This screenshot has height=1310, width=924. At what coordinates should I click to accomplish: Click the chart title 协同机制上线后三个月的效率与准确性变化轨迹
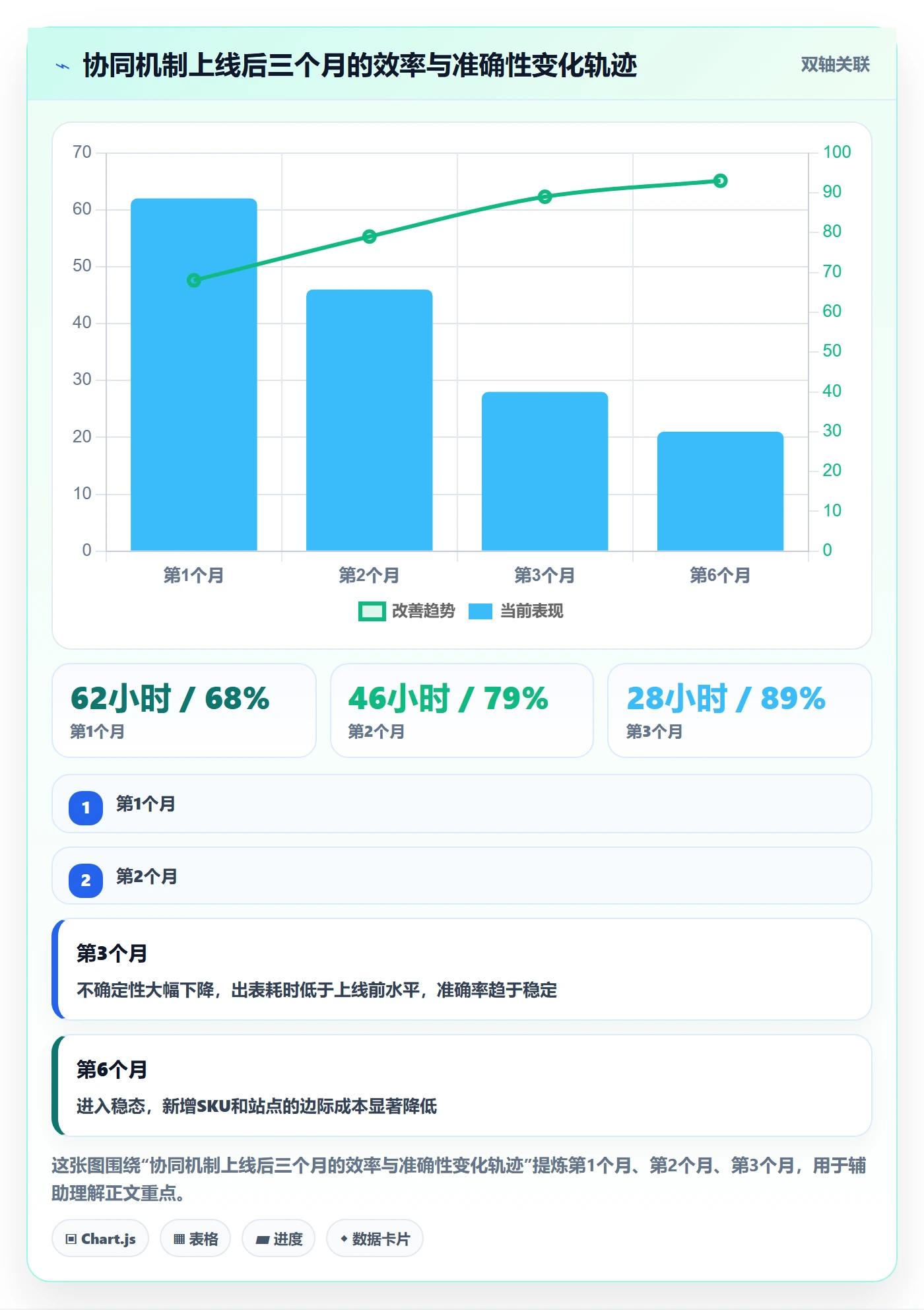coord(360,65)
